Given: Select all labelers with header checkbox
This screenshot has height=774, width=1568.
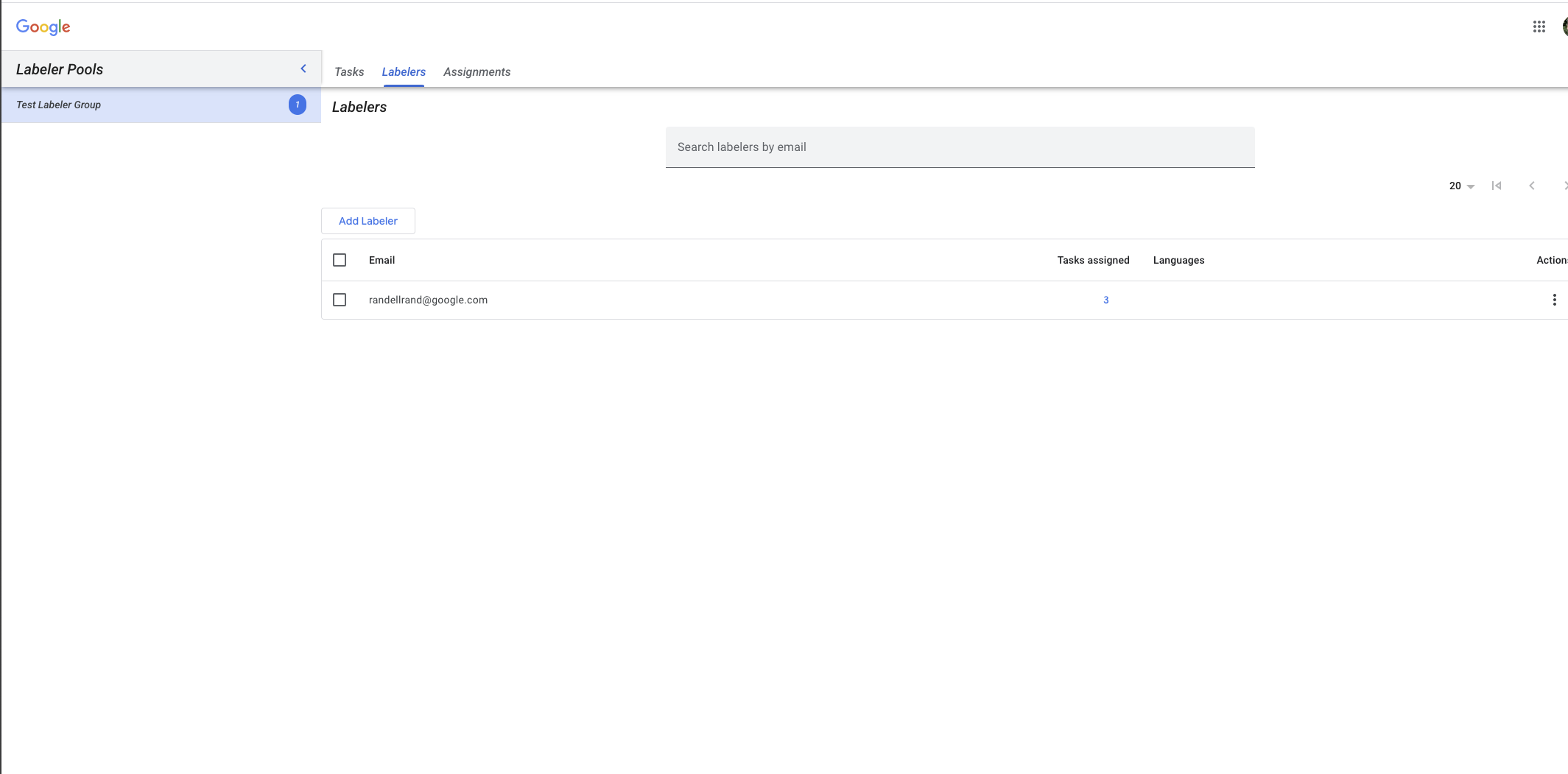Looking at the screenshot, I should (x=340, y=260).
